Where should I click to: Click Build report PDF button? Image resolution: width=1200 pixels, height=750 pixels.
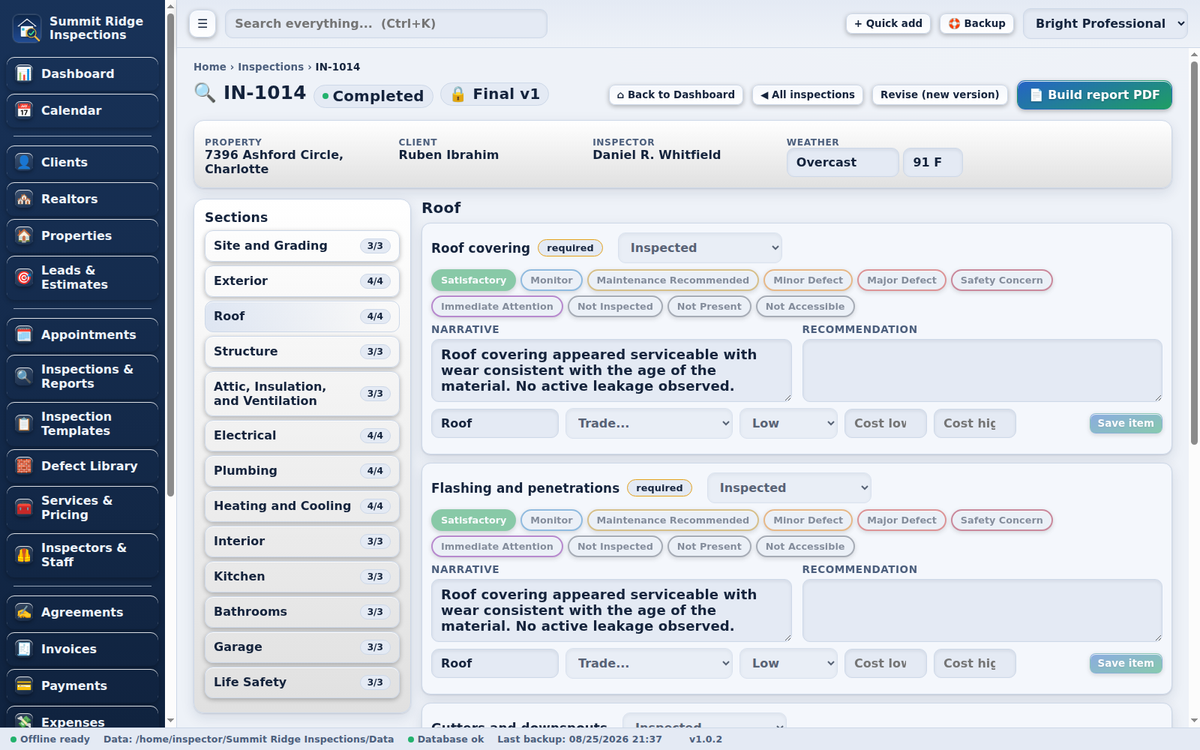click(x=1094, y=95)
